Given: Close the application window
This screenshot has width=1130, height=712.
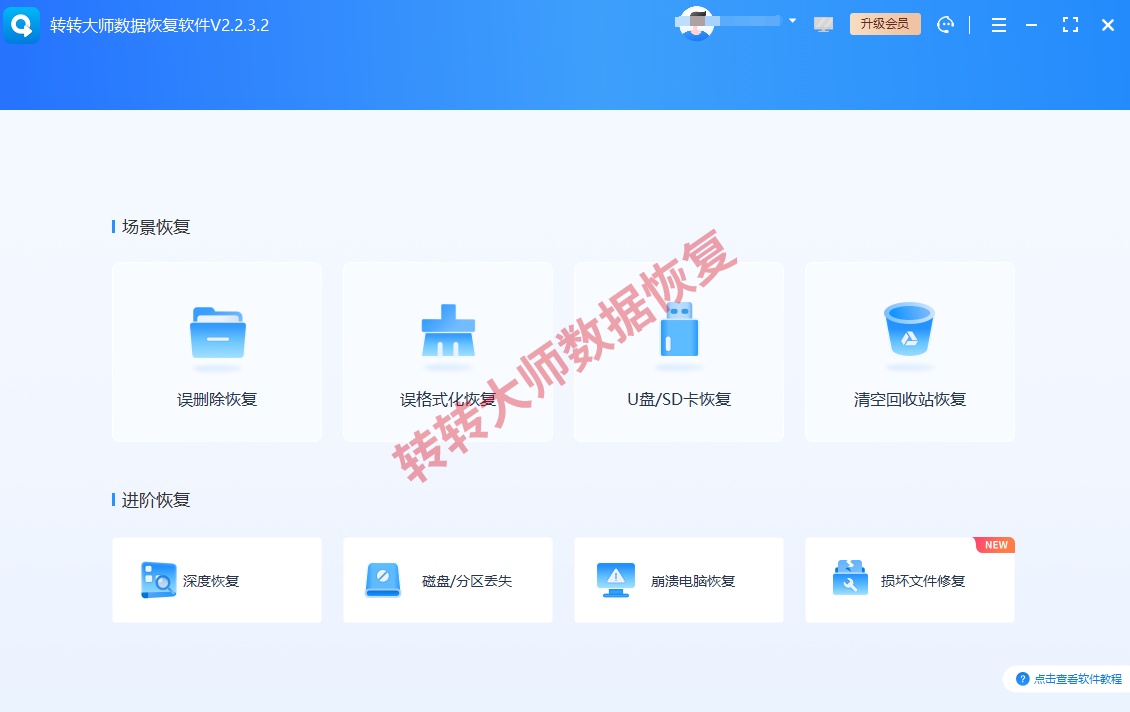Looking at the screenshot, I should 1108,25.
